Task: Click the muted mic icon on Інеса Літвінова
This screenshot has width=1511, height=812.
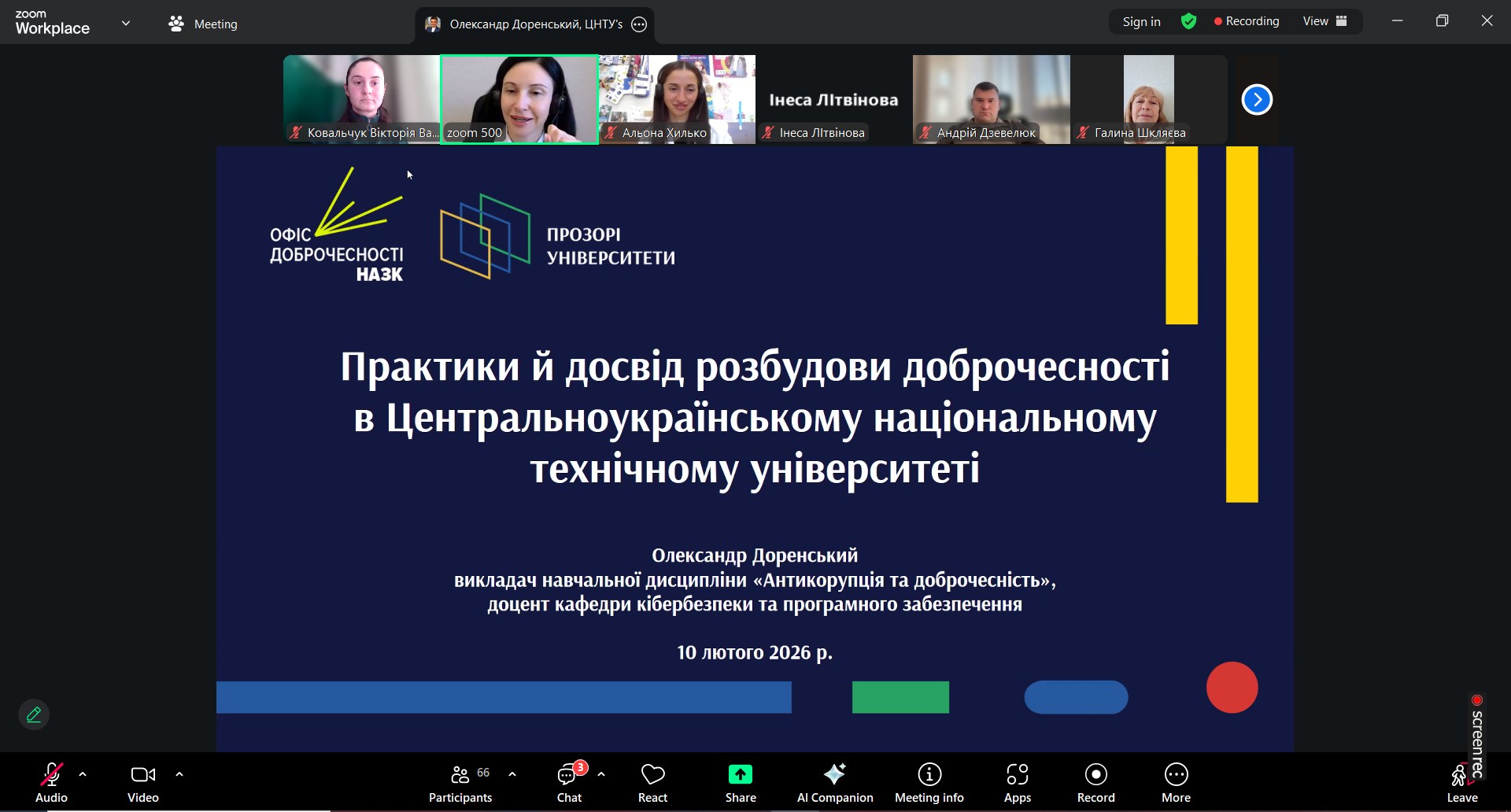Action: click(x=769, y=132)
